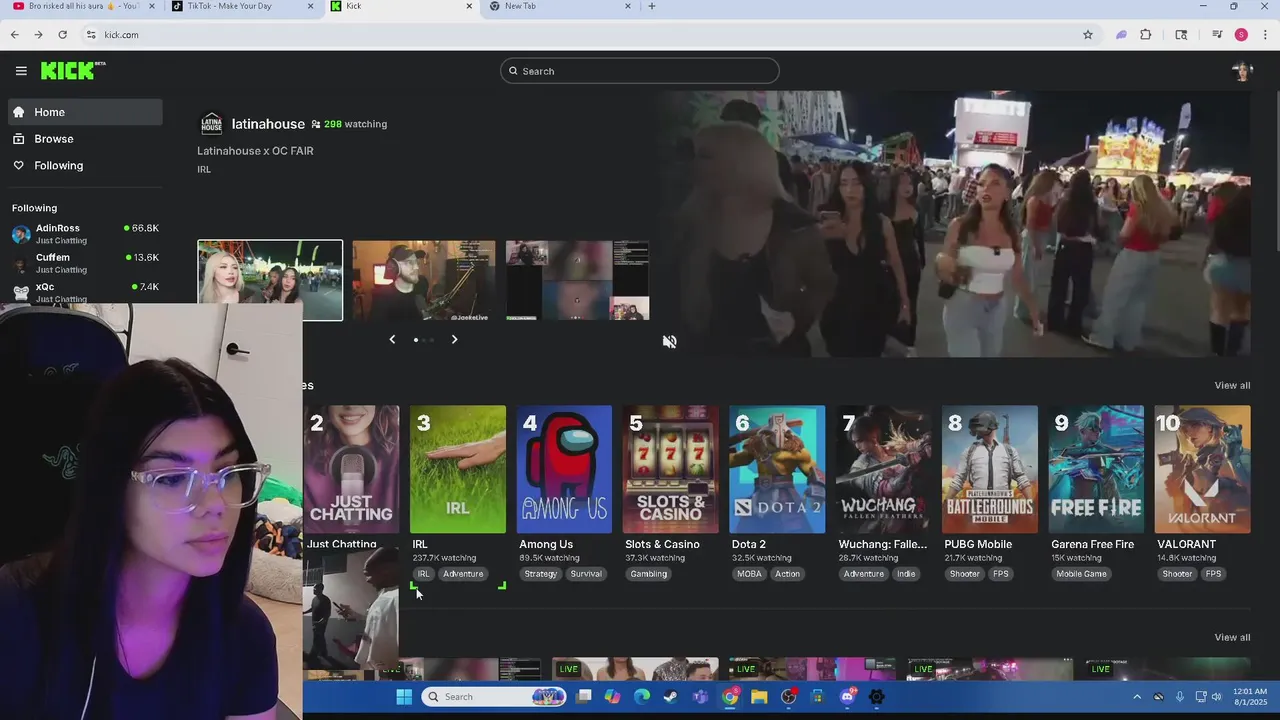Image resolution: width=1280 pixels, height=720 pixels.
Task: Select Browse in sidebar
Action: (x=85, y=139)
